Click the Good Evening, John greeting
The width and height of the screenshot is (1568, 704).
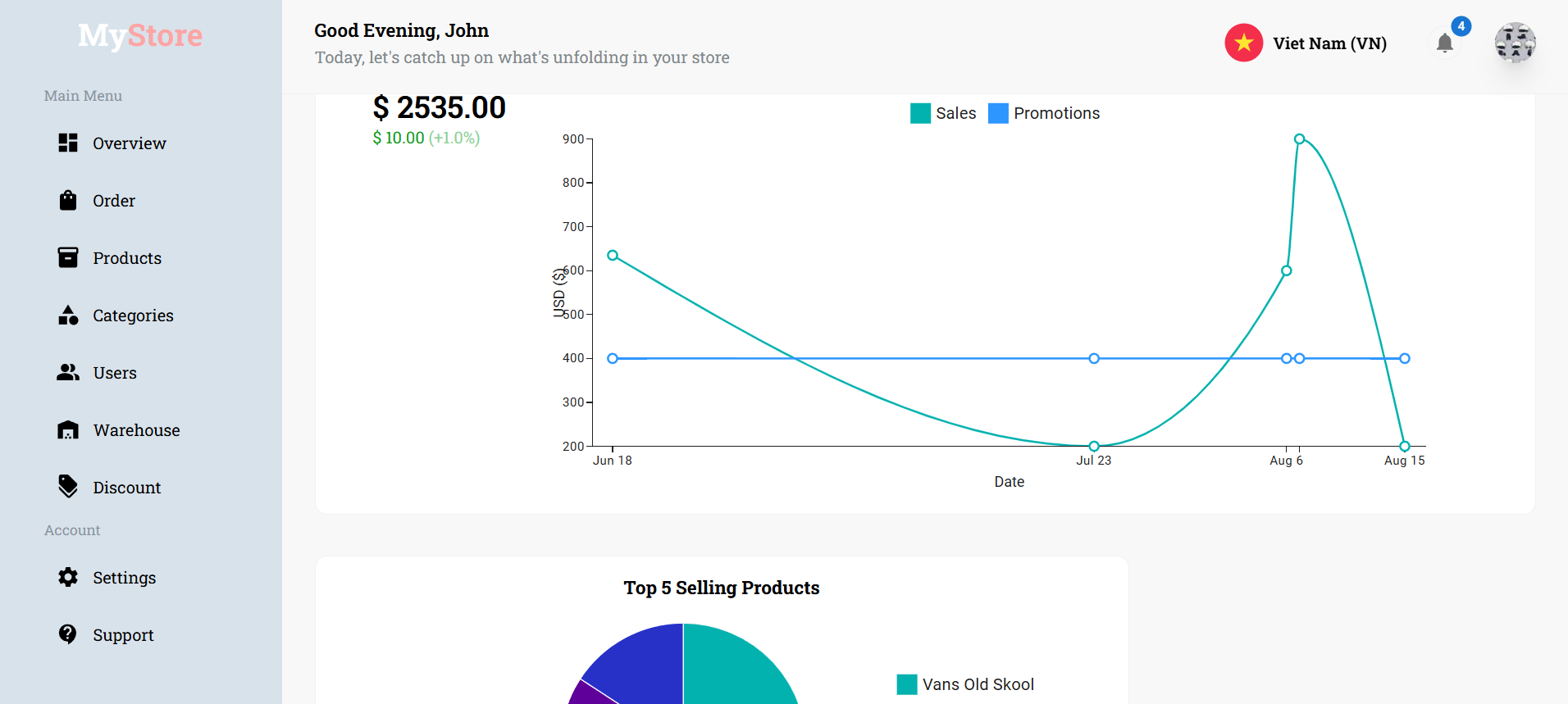pyautogui.click(x=402, y=30)
